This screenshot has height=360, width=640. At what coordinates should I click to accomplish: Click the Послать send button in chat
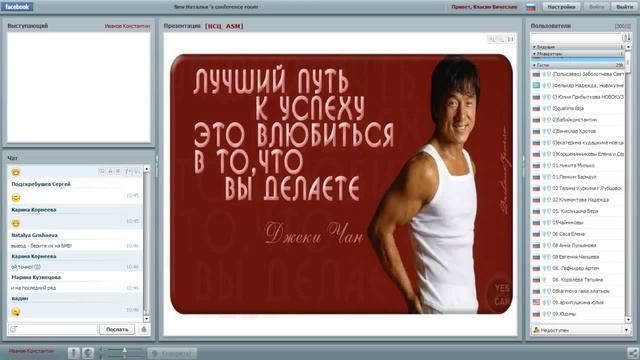click(x=117, y=329)
